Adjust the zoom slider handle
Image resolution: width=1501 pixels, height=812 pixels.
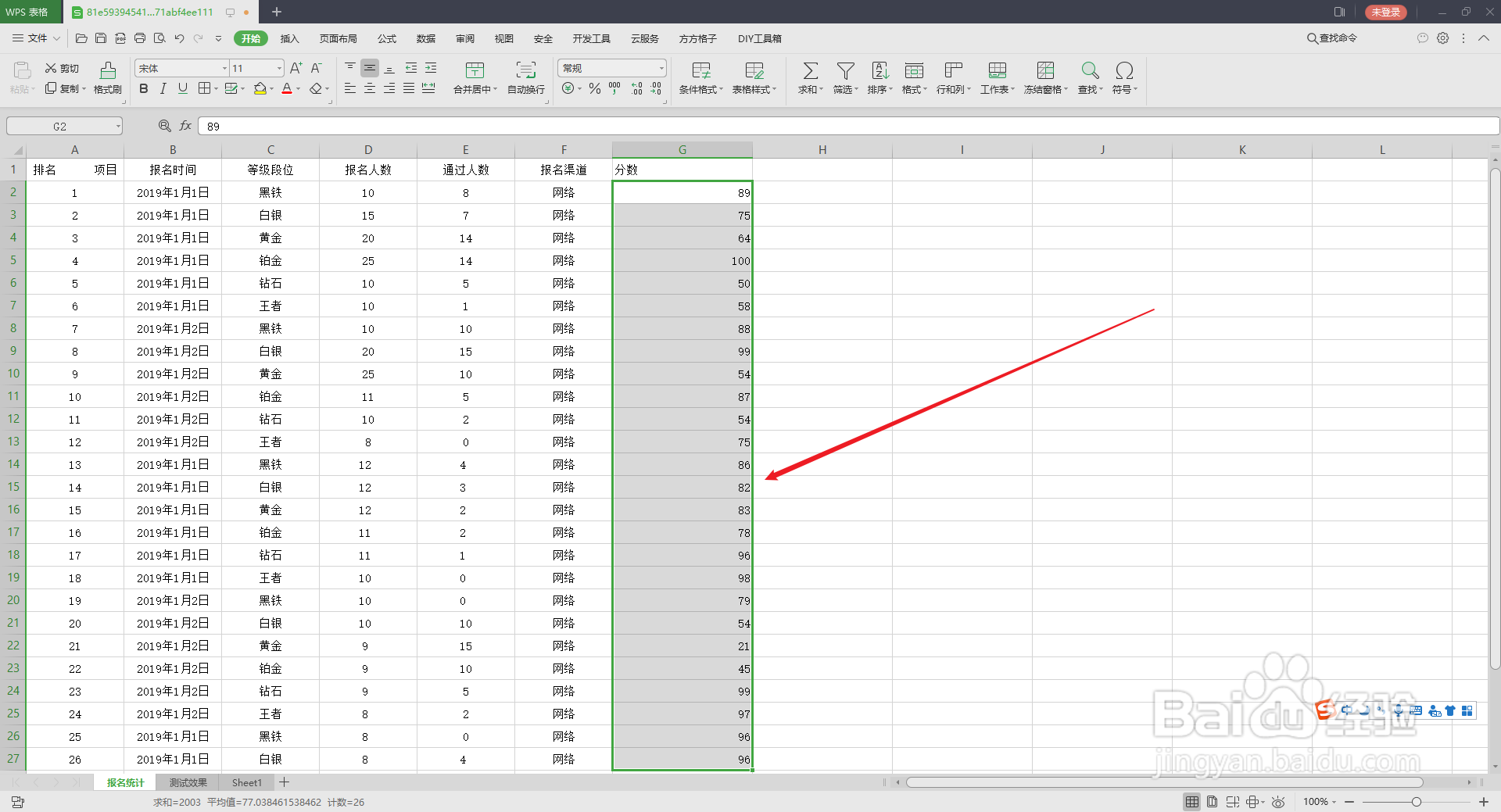[1416, 802]
